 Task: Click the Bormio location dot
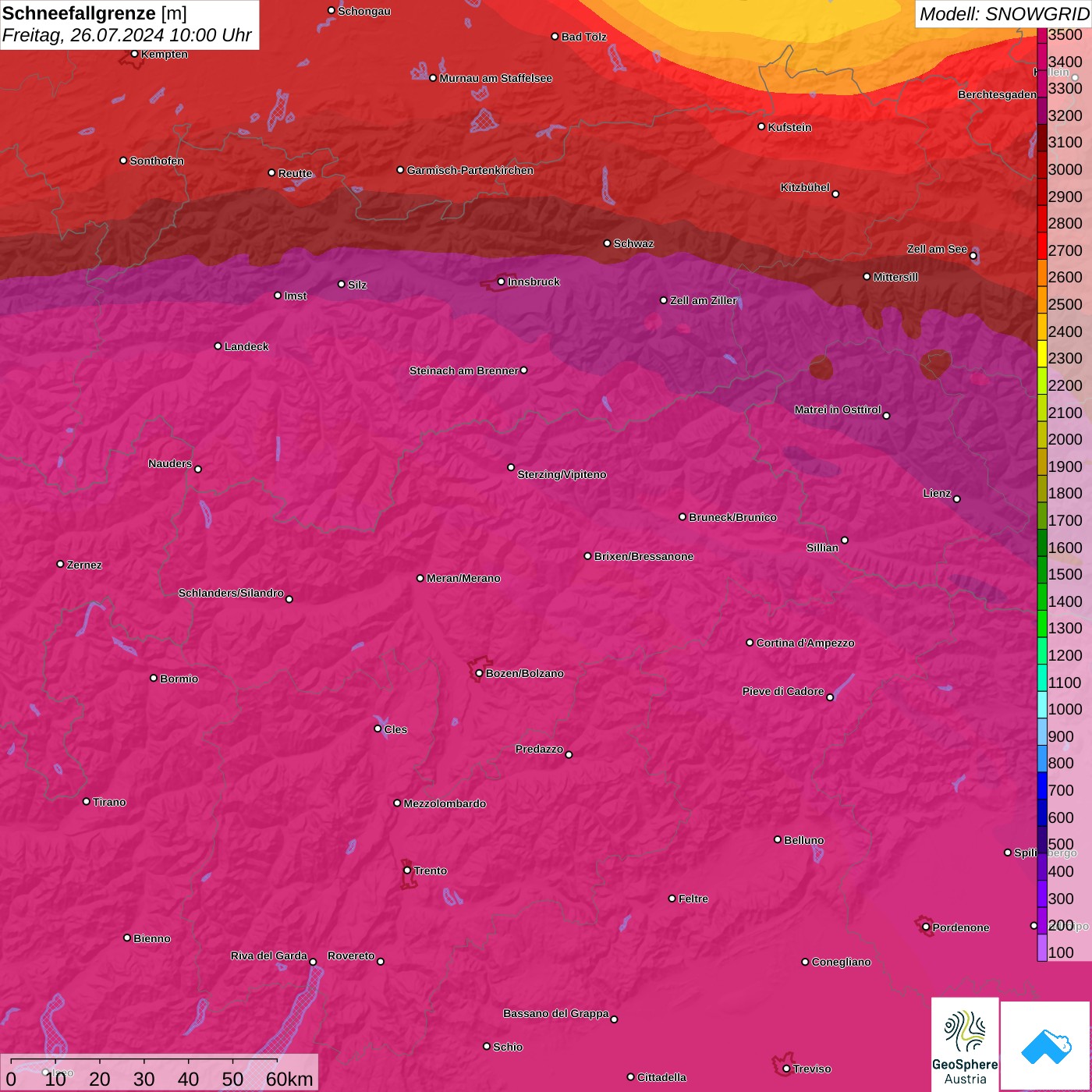coord(154,678)
